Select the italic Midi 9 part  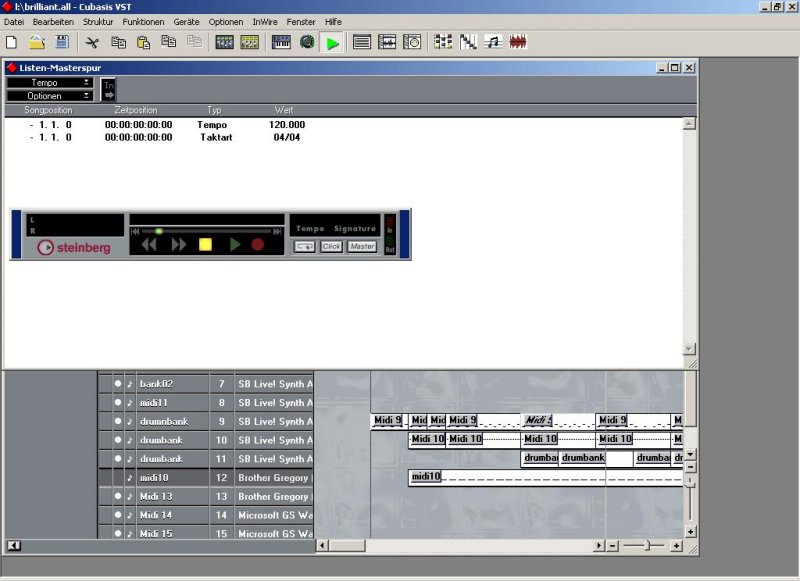coord(558,421)
